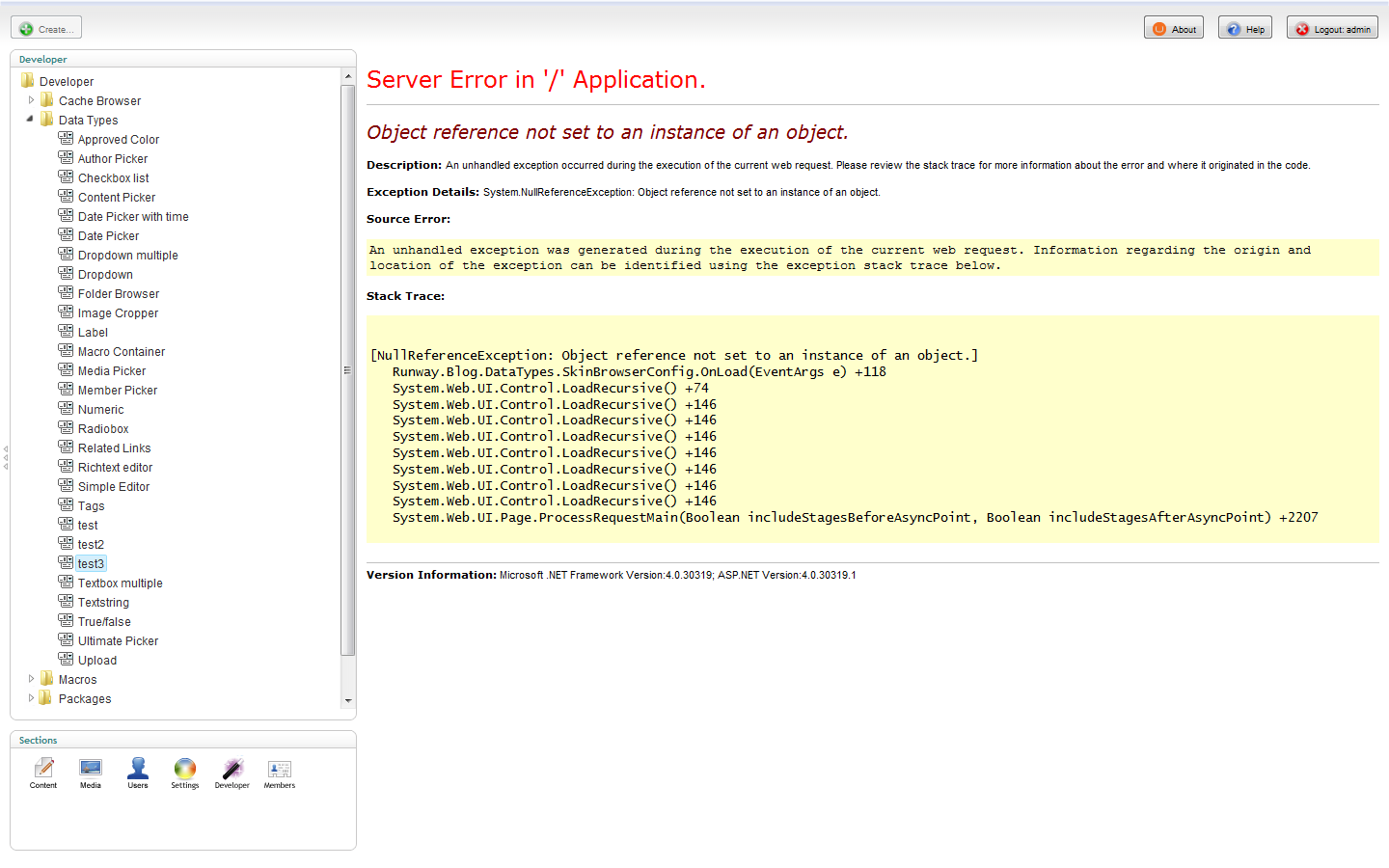The image size is (1389, 868).
Task: Click the icon beside Content Picker
Action: click(66, 197)
